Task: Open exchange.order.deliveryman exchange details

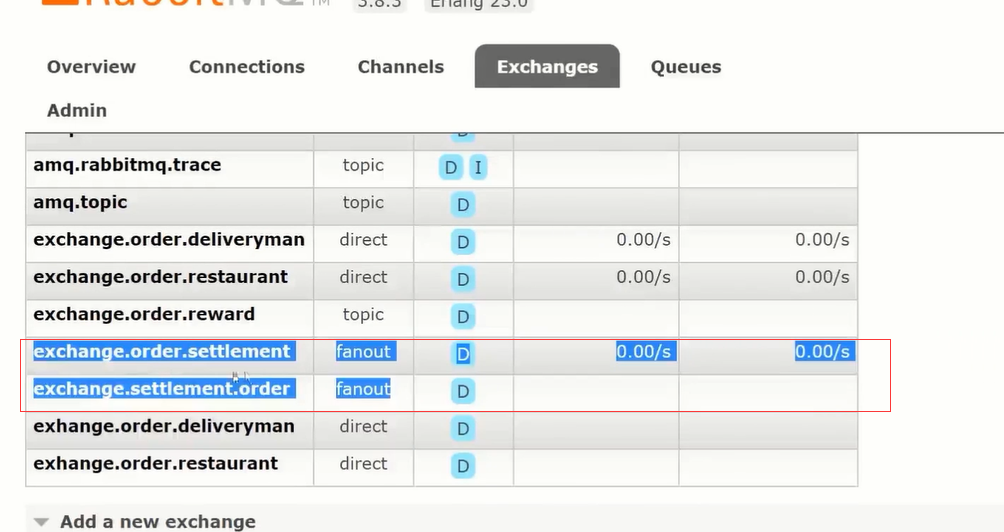Action: 169,239
